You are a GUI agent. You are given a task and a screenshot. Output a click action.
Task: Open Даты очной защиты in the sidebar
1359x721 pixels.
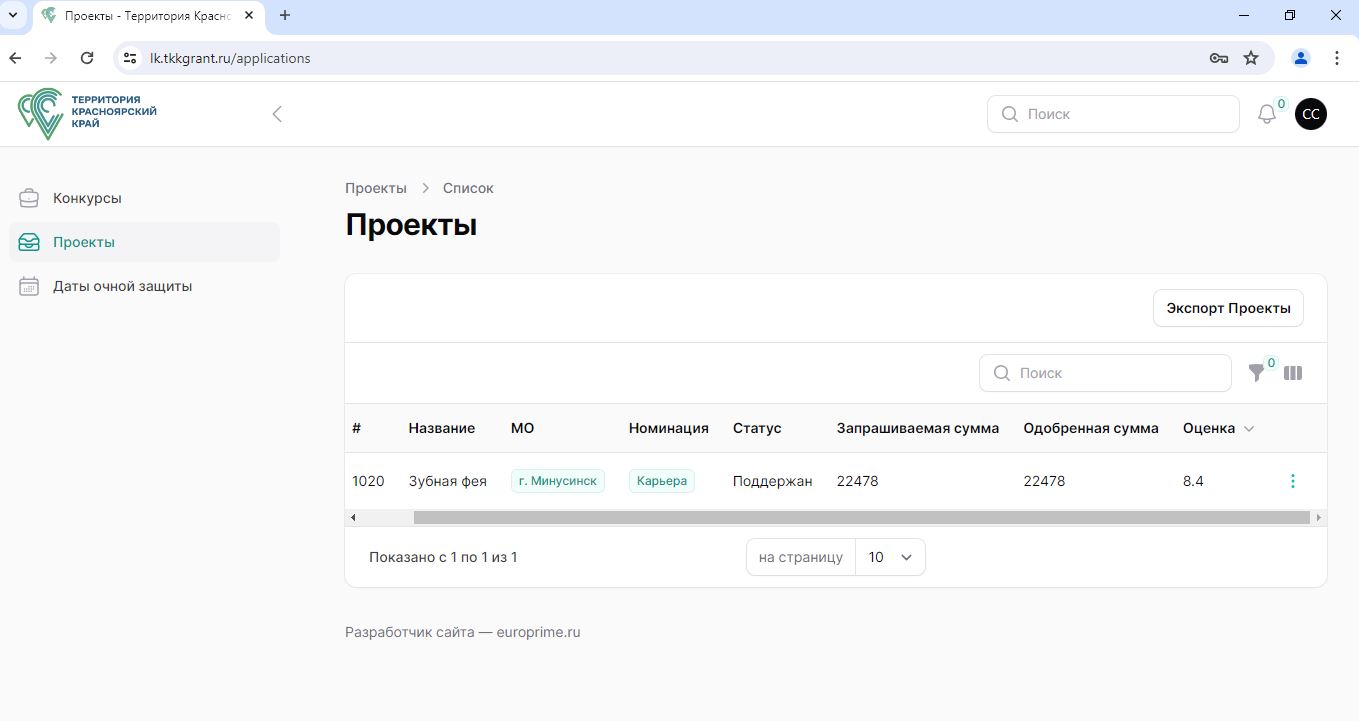(x=144, y=286)
